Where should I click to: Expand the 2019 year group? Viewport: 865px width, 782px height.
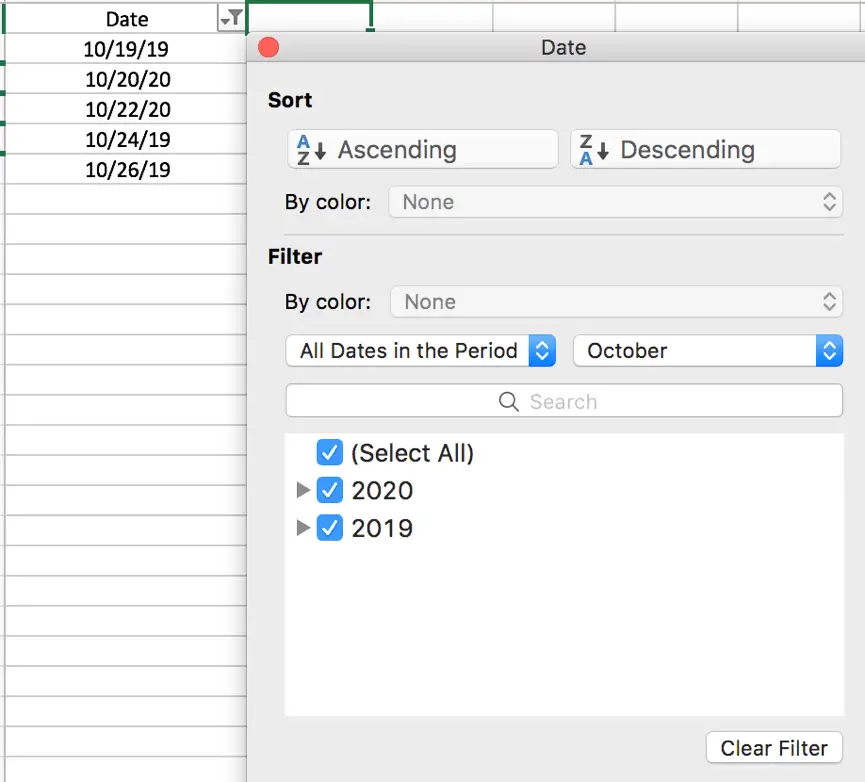[x=303, y=528]
